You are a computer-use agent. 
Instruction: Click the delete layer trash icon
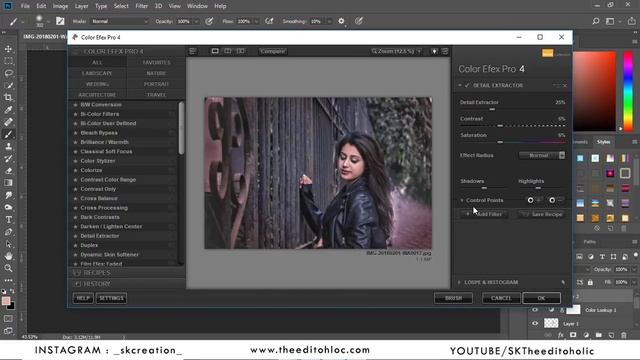point(624,335)
